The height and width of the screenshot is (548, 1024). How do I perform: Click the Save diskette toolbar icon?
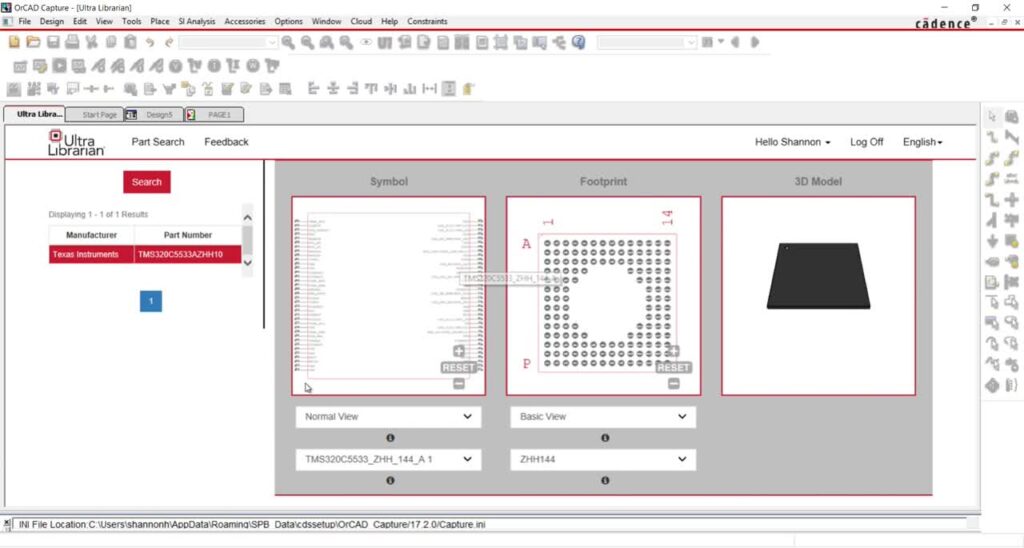pyautogui.click(x=53, y=42)
